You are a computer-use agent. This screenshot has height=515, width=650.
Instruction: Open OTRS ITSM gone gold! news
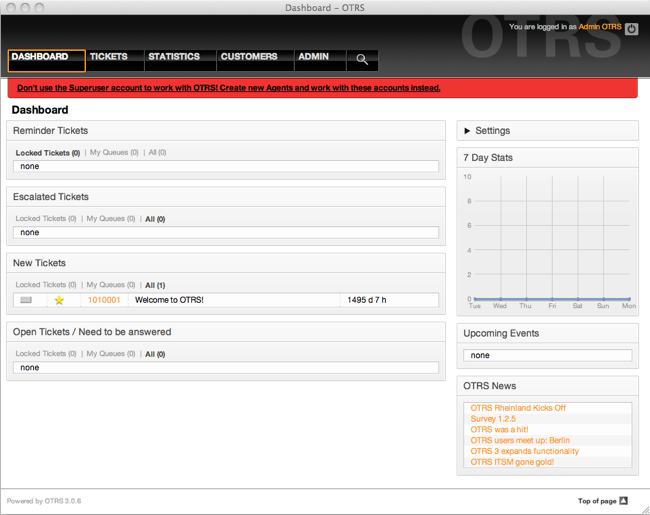coord(512,462)
